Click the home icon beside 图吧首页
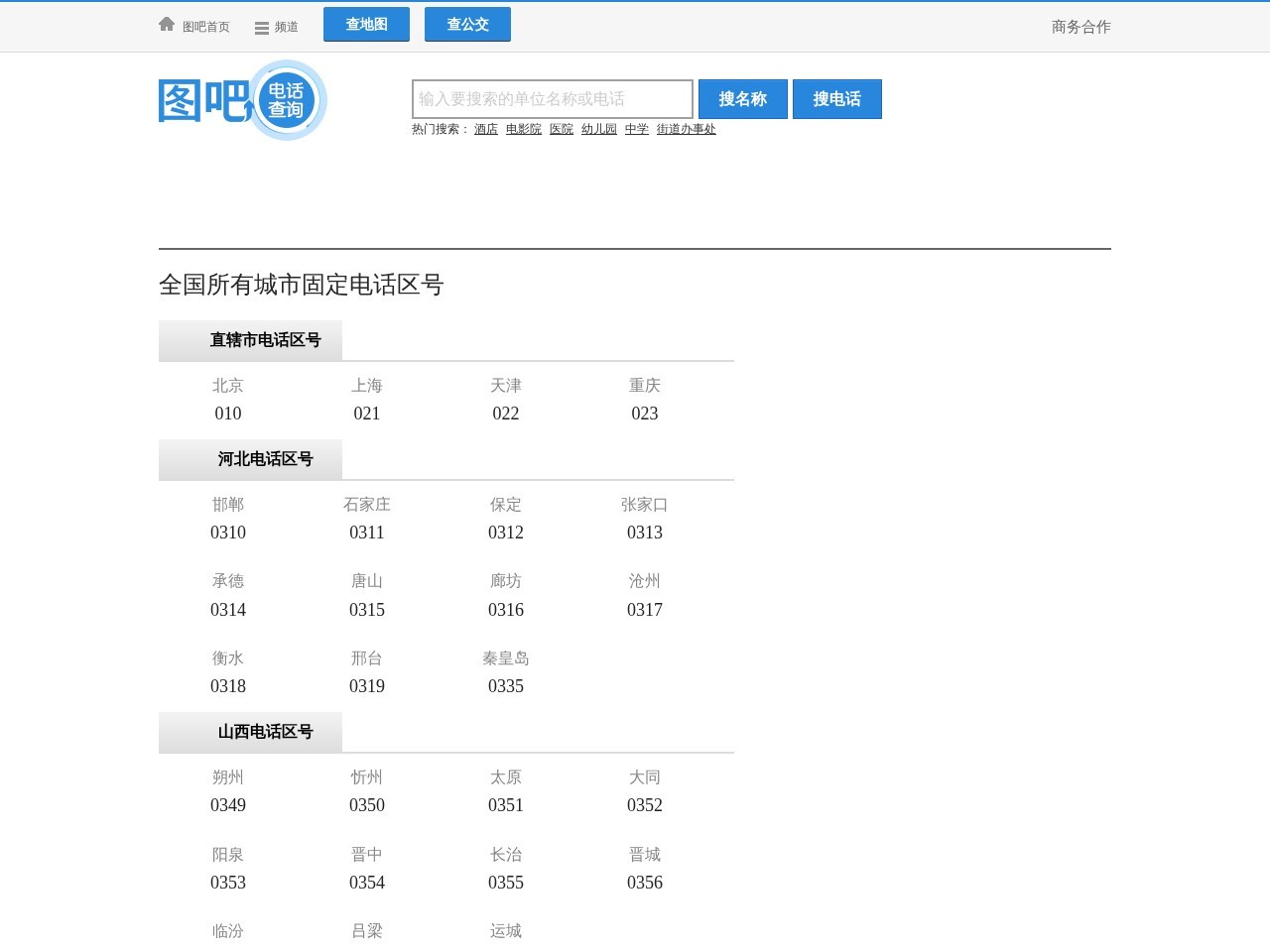 click(166, 25)
